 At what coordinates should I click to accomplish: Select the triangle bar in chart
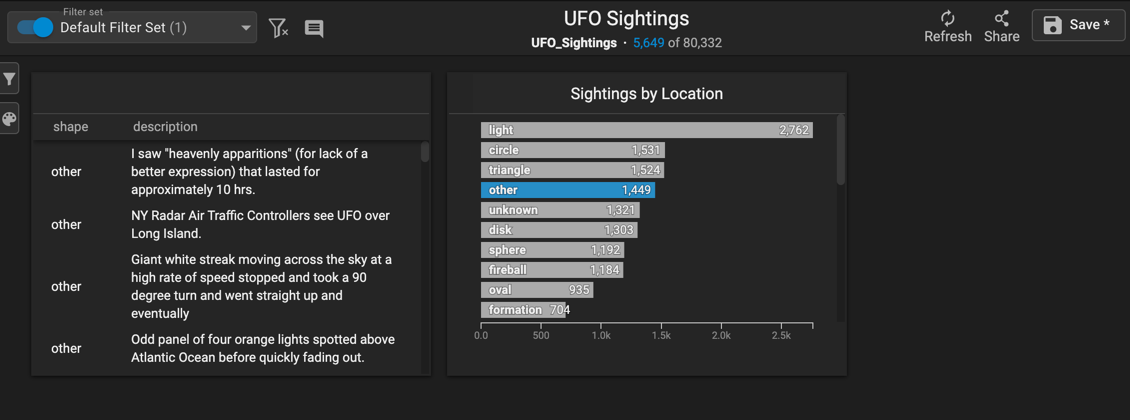tap(572, 170)
